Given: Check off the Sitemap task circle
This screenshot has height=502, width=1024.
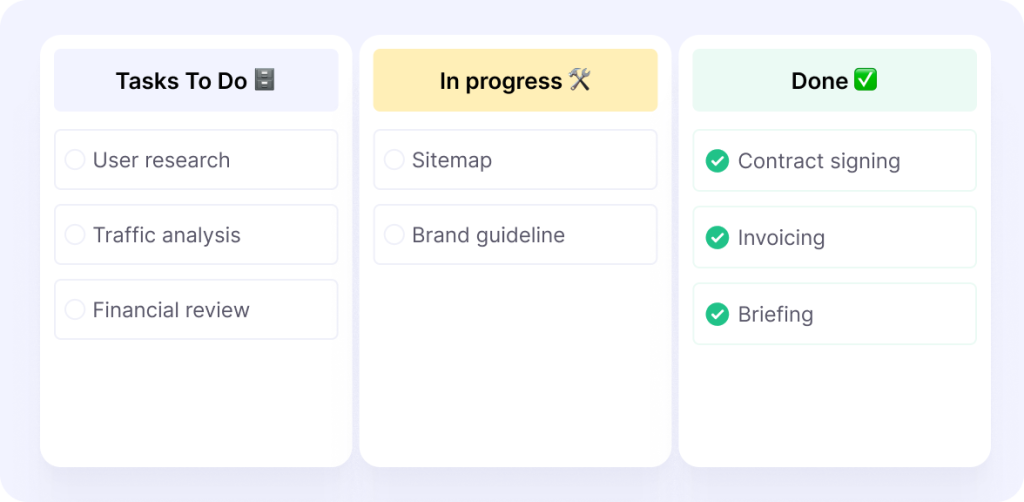Looking at the screenshot, I should click(x=394, y=160).
